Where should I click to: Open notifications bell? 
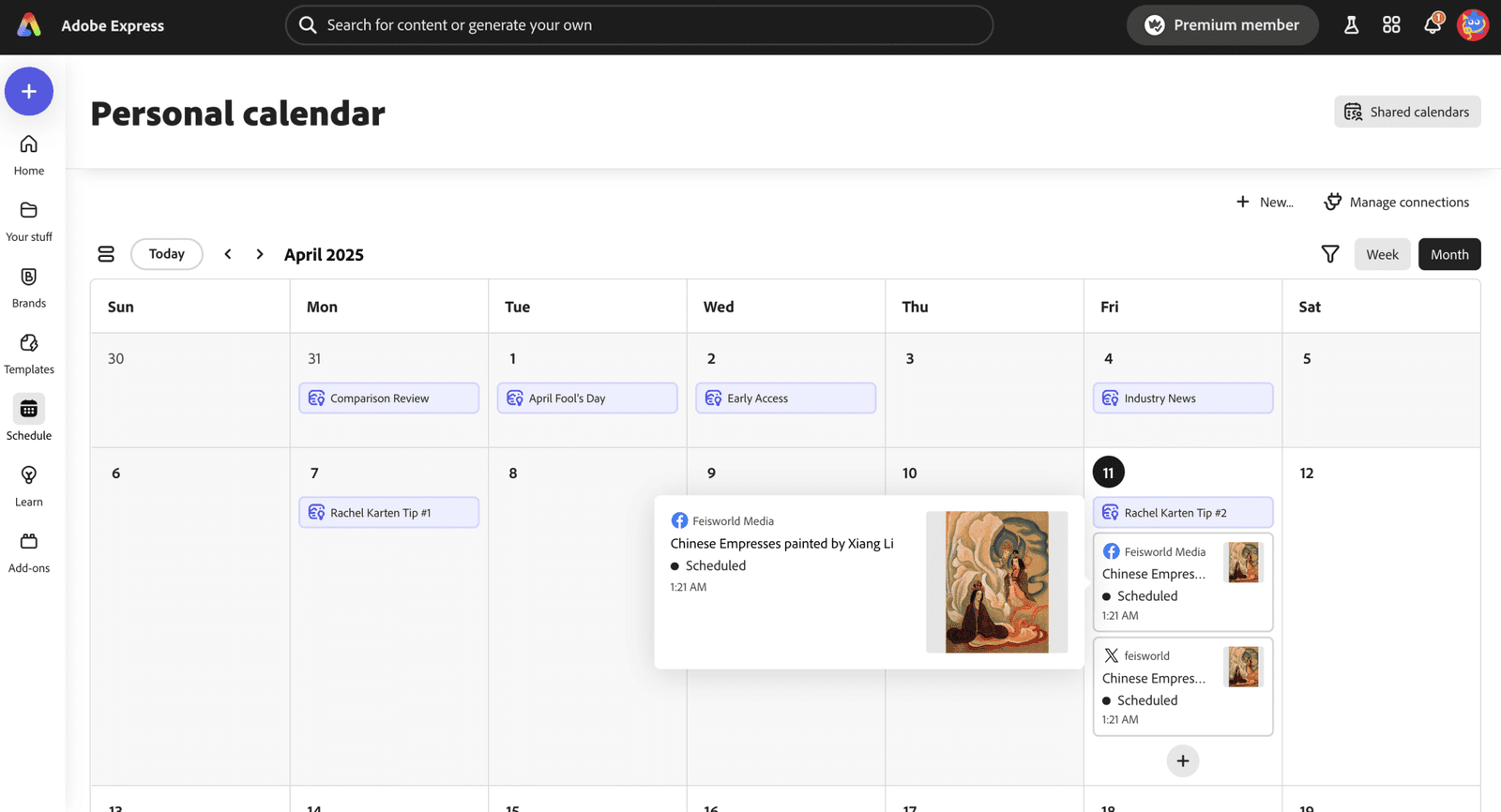pos(1433,25)
